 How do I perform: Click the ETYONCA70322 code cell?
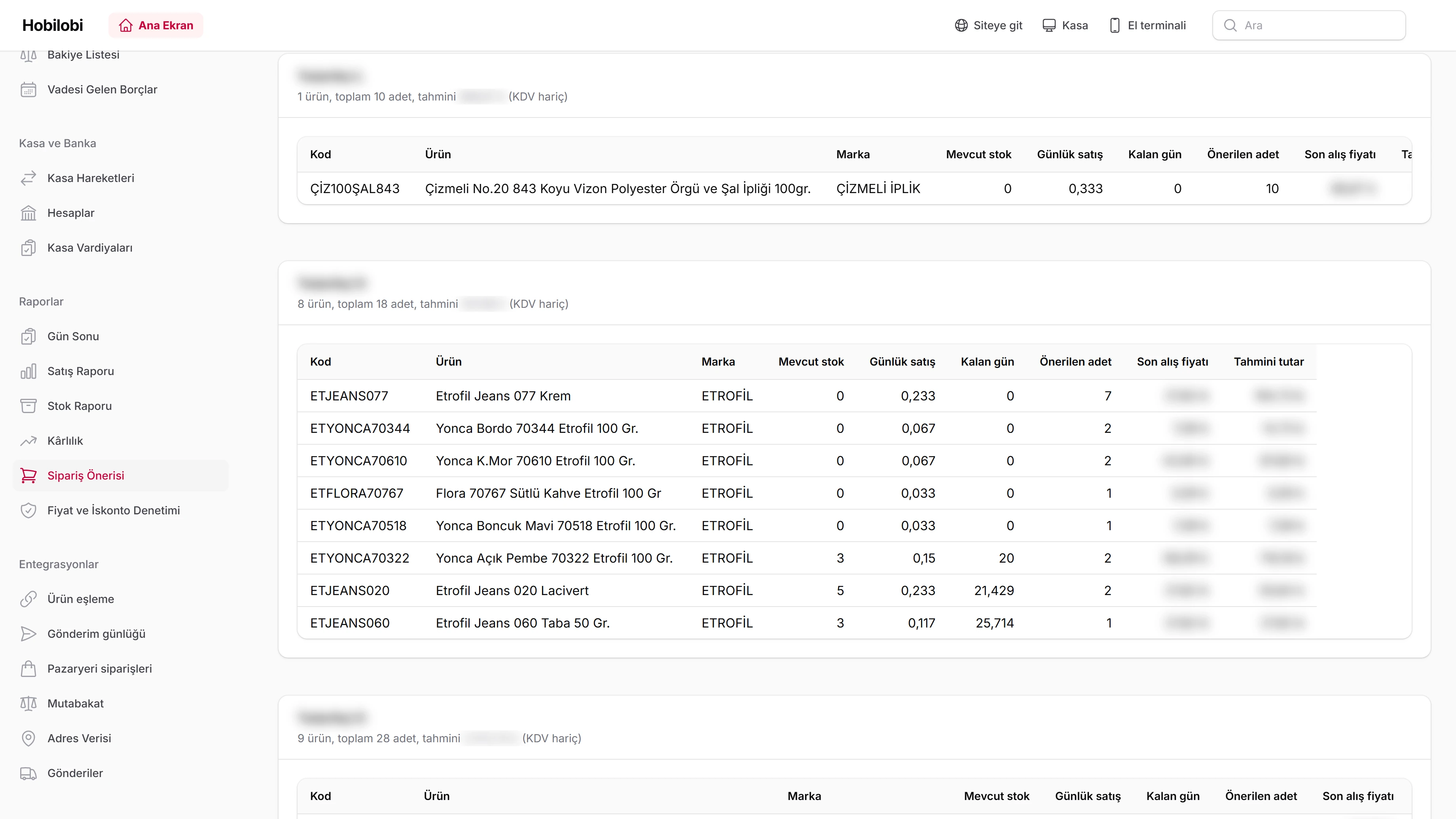[360, 558]
